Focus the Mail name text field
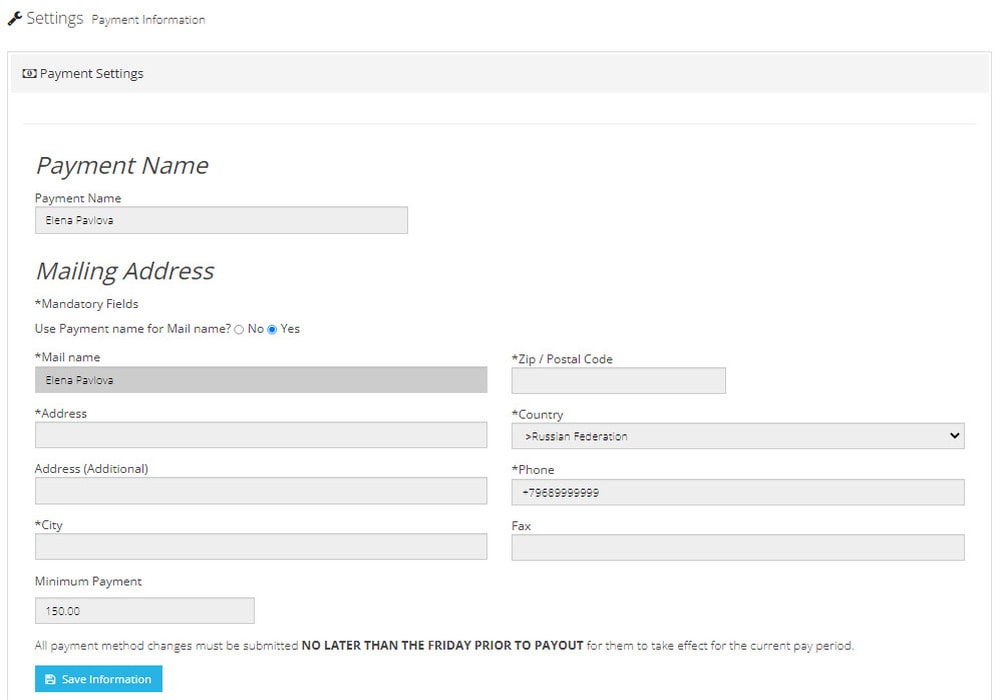 click(x=261, y=380)
